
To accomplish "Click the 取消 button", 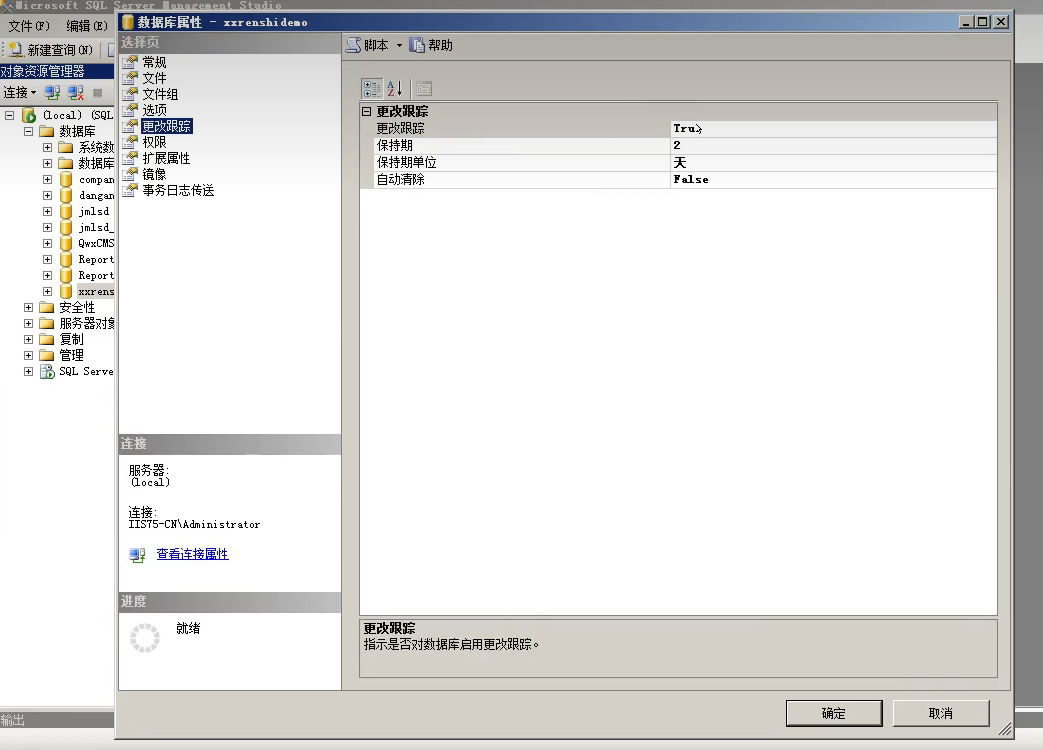I will coord(941,713).
